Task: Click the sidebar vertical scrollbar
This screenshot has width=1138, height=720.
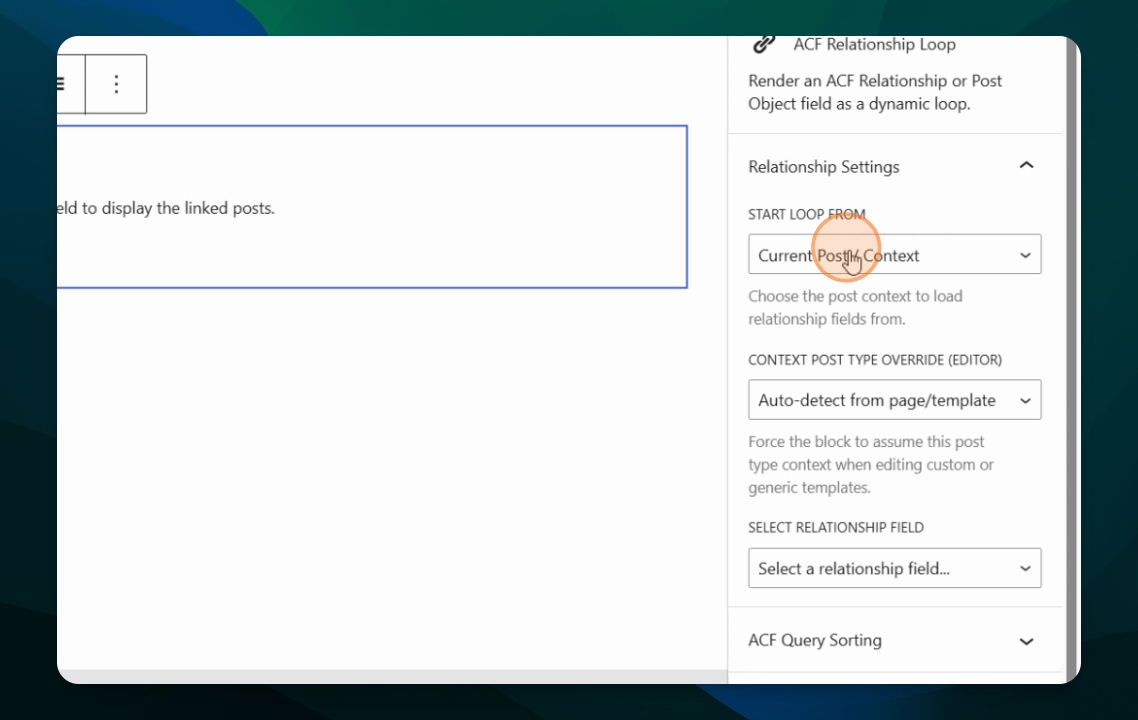Action: pyautogui.click(x=1071, y=359)
